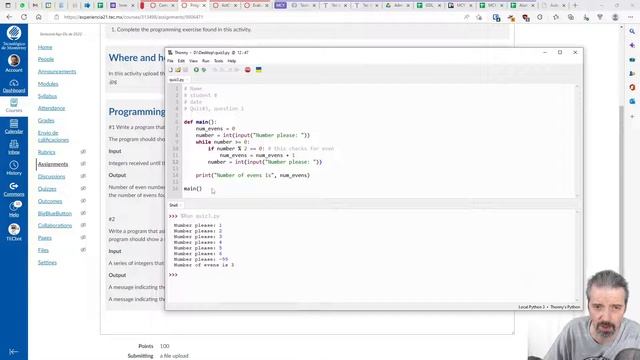Collapse Canvas global navigation arrow
The image size is (640, 360).
(13, 351)
